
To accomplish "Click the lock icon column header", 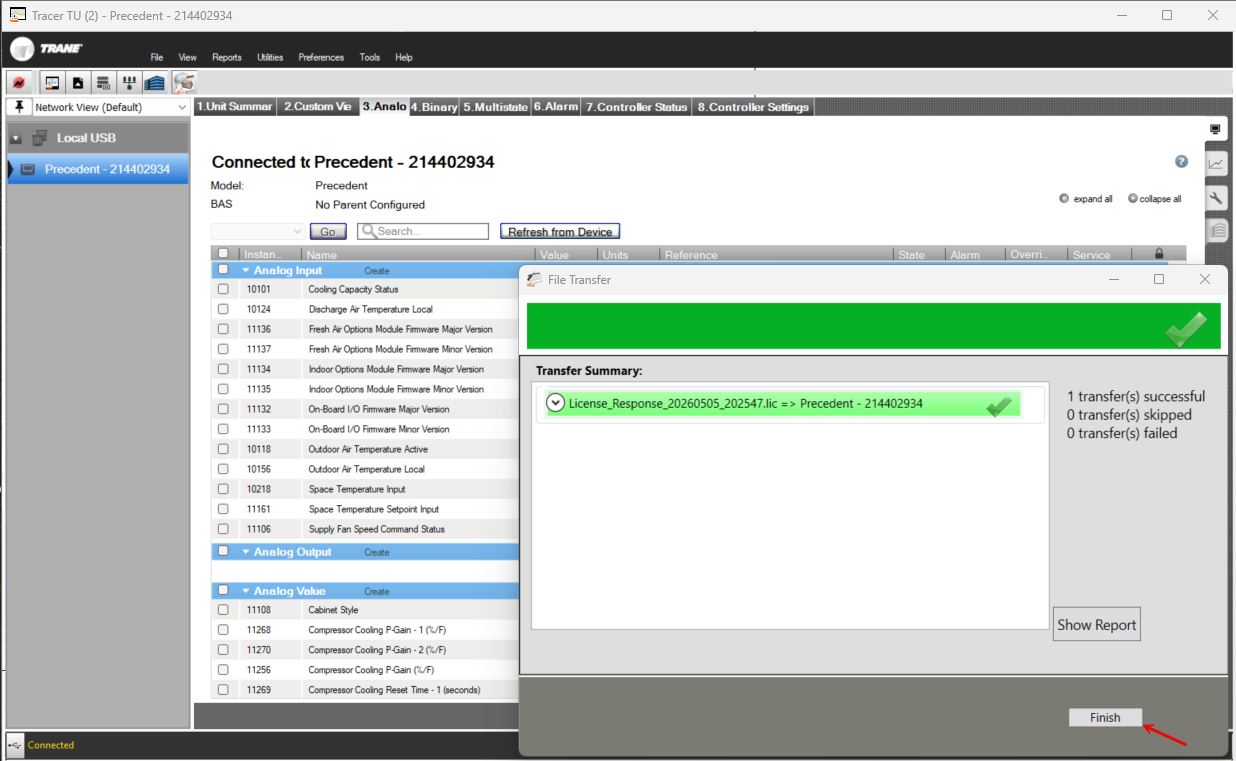I will [1159, 254].
